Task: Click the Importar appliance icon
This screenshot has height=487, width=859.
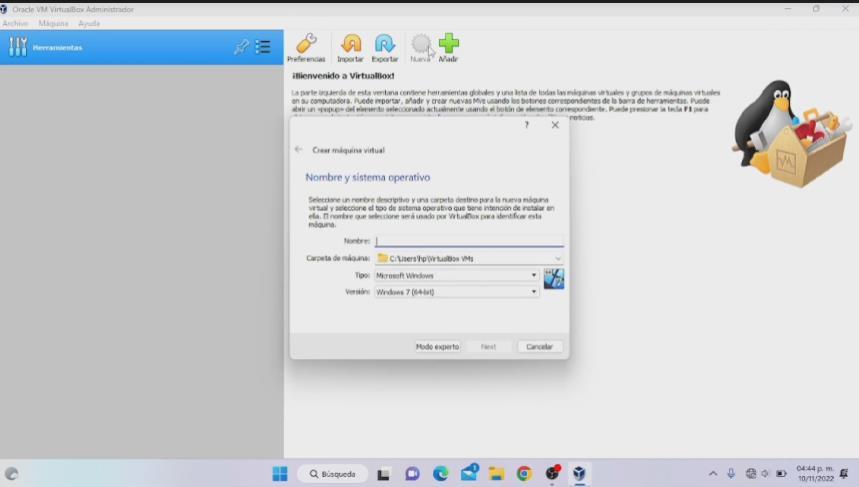Action: 350,48
